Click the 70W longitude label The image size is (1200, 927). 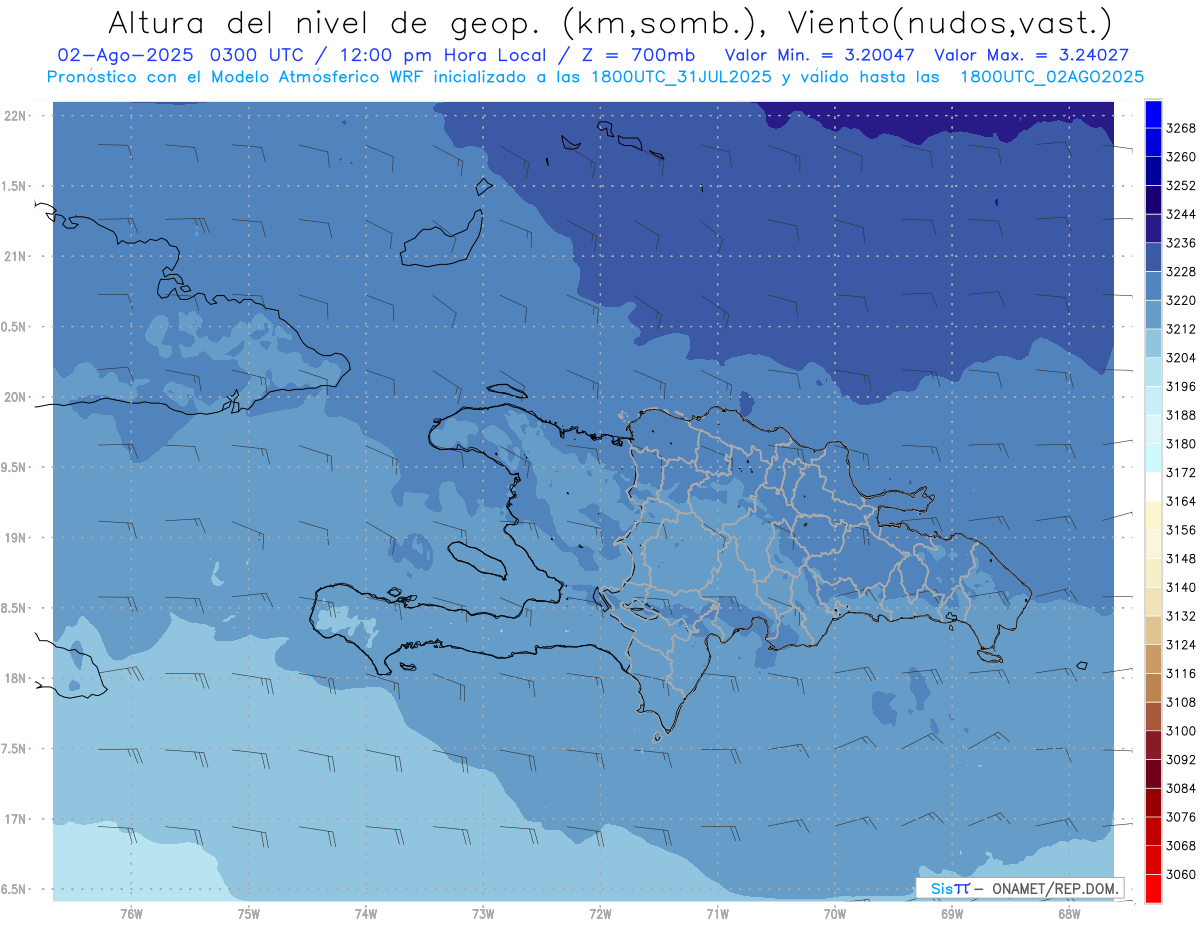click(835, 914)
